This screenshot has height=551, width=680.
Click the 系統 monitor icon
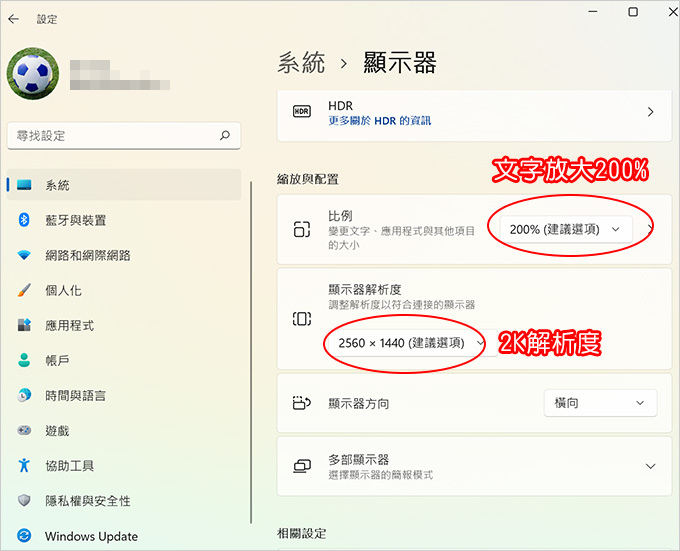[x=24, y=185]
